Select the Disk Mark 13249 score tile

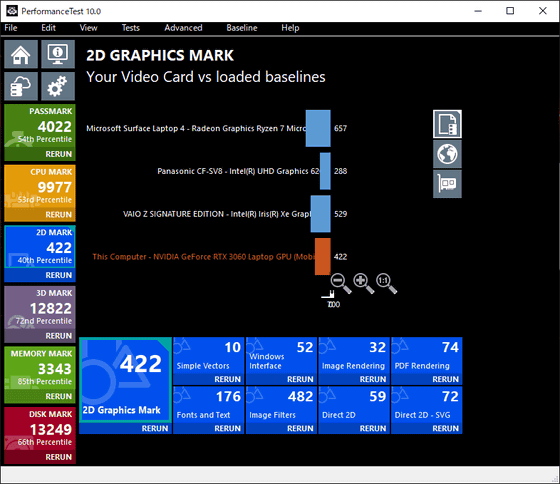point(40,429)
